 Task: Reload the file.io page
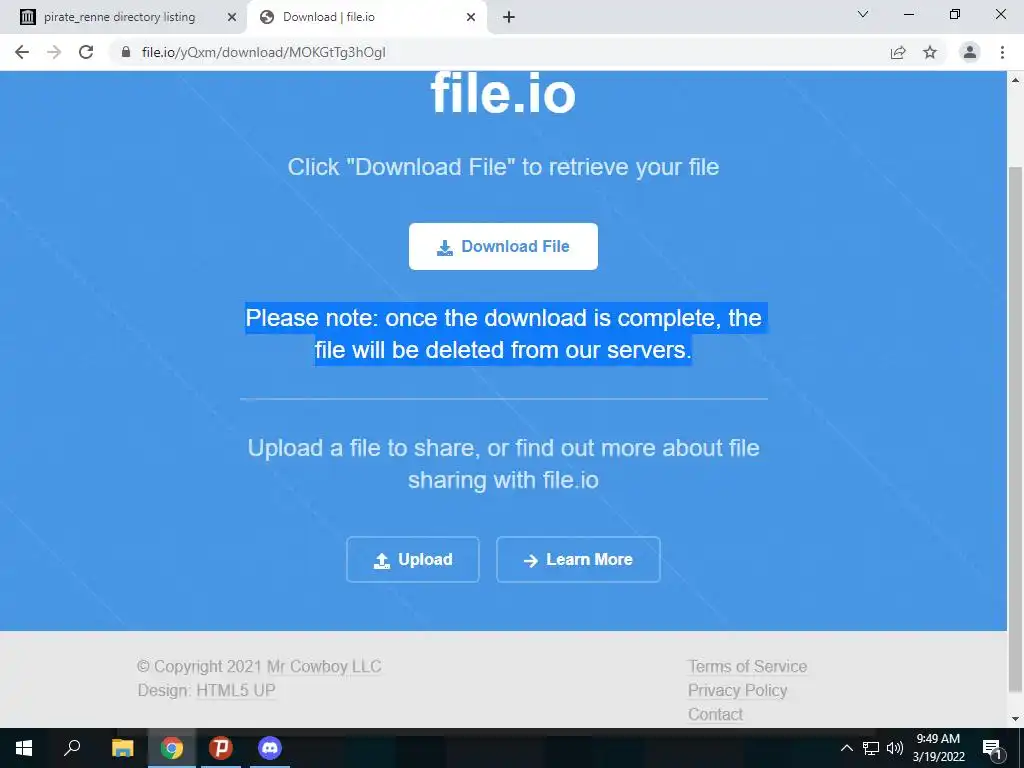pyautogui.click(x=86, y=52)
